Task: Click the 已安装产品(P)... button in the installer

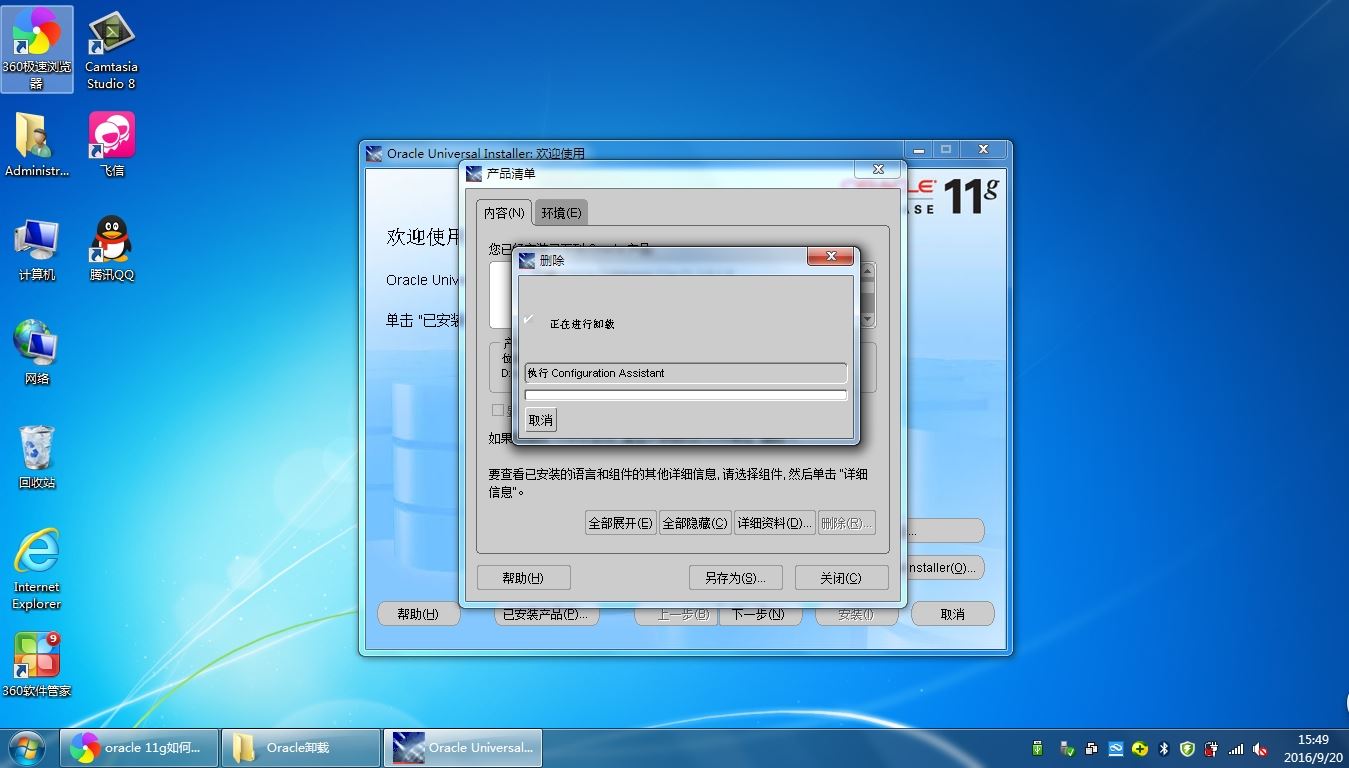Action: [x=546, y=614]
